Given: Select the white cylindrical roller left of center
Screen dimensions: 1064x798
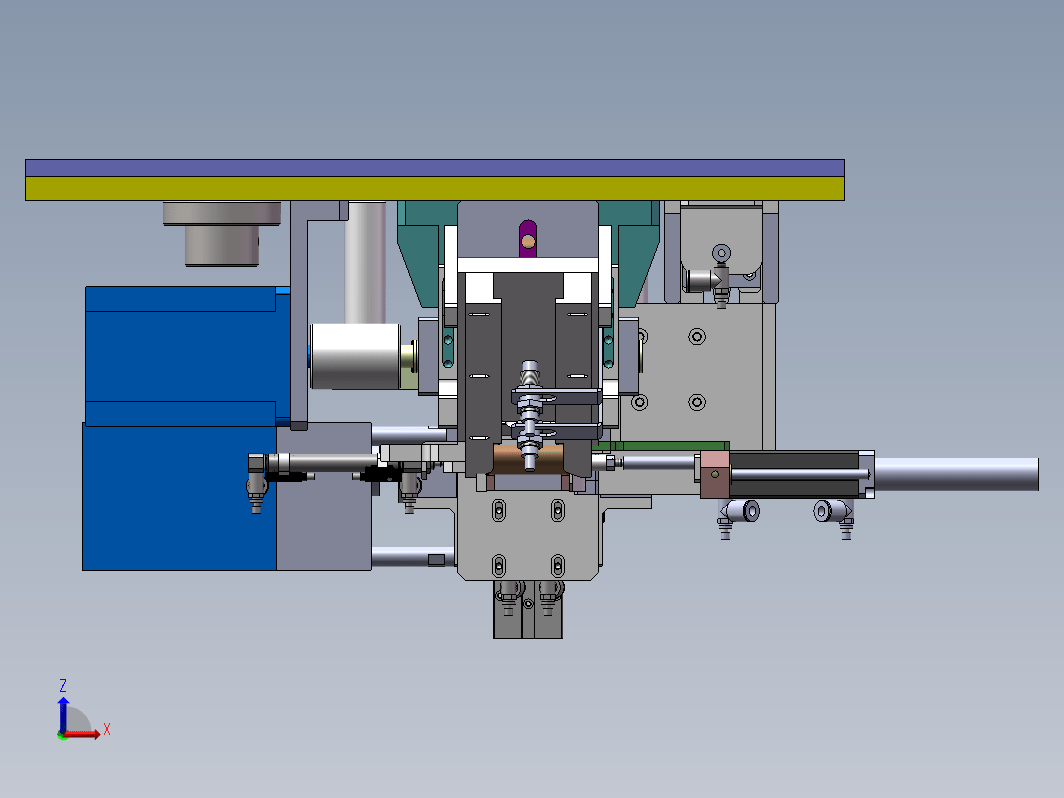Looking at the screenshot, I should 356,356.
